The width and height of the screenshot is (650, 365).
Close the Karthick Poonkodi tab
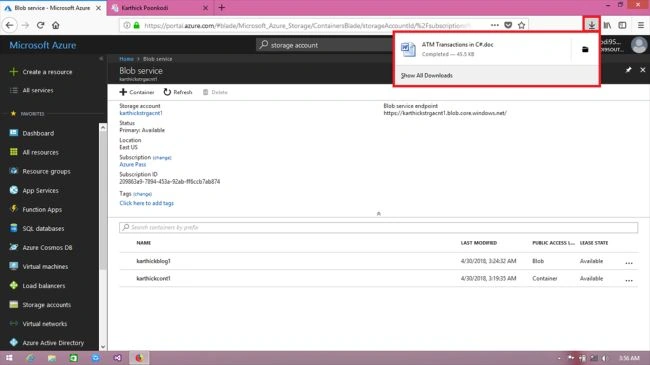coord(205,8)
